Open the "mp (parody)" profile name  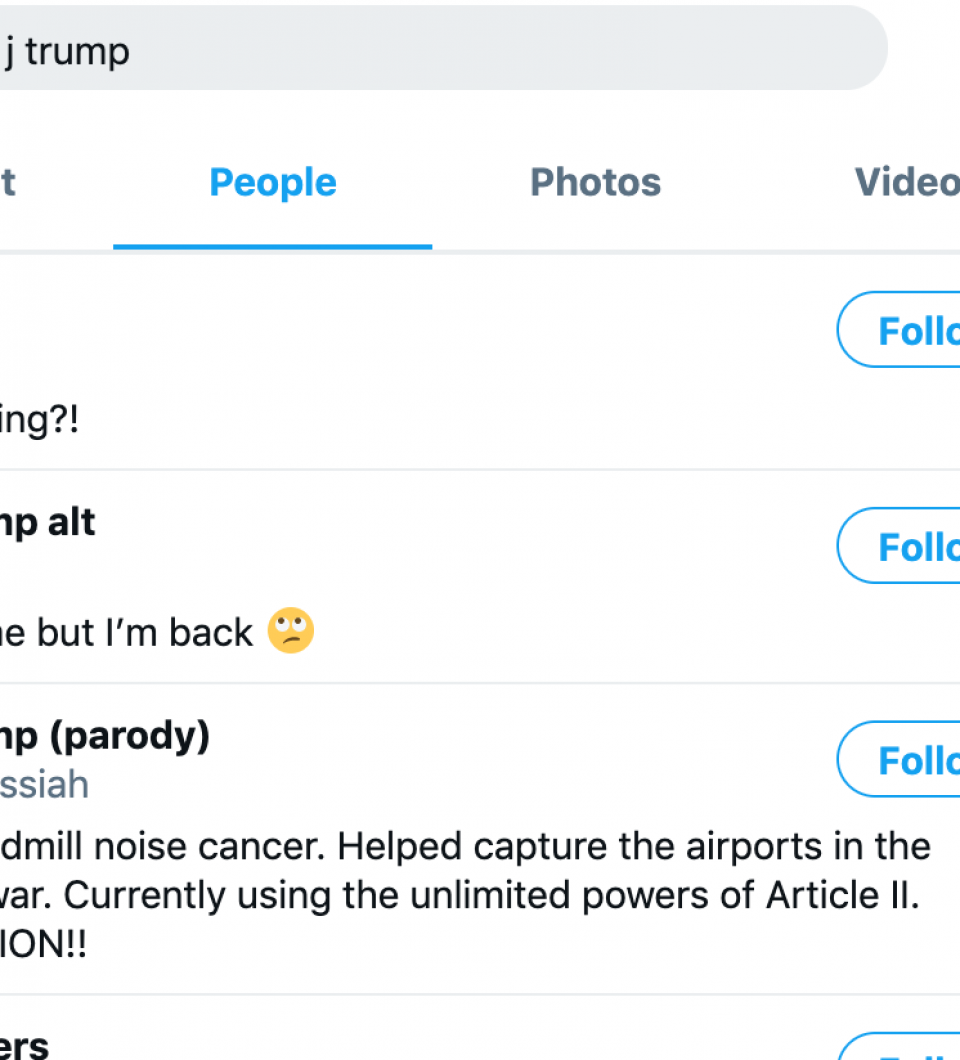tap(105, 737)
